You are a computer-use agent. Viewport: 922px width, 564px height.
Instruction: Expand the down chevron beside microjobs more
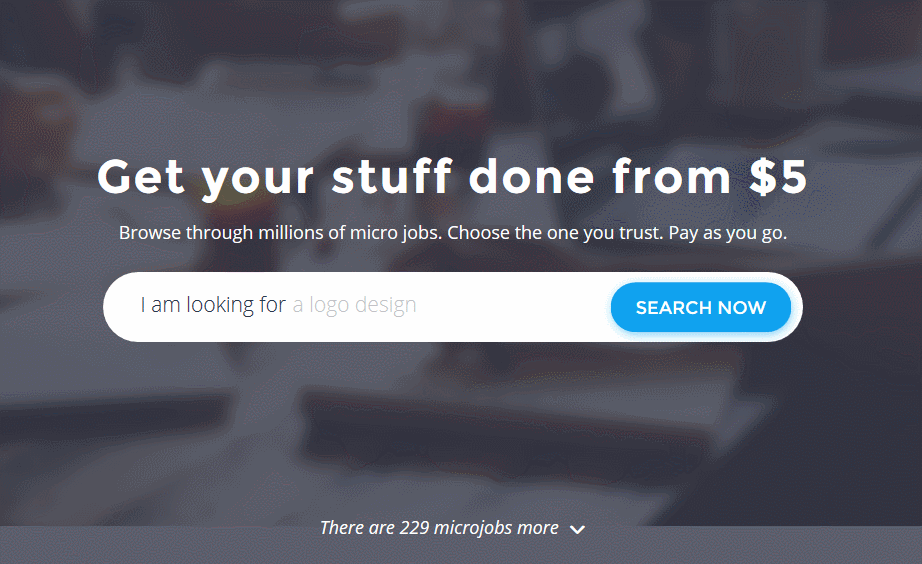coord(577,529)
